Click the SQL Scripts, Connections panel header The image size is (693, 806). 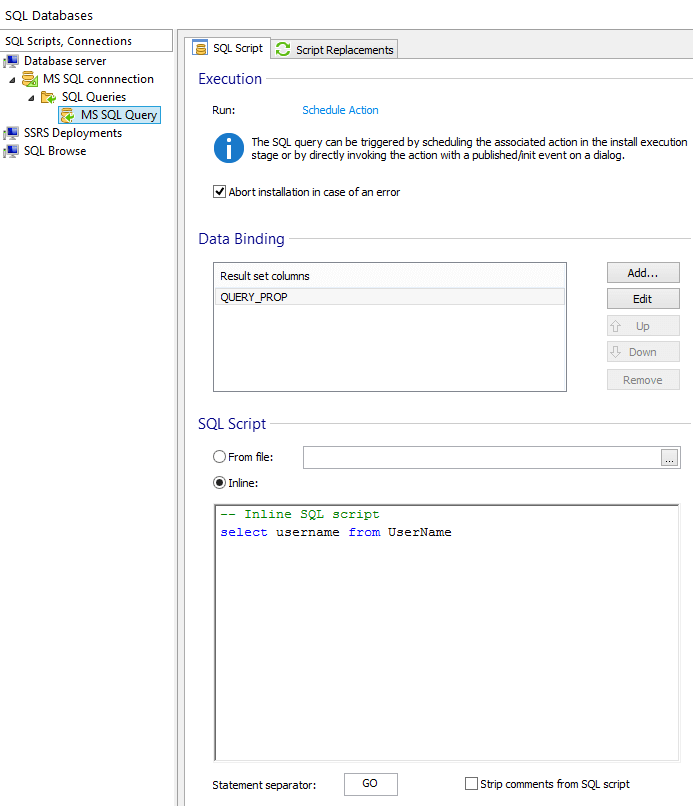coord(86,41)
